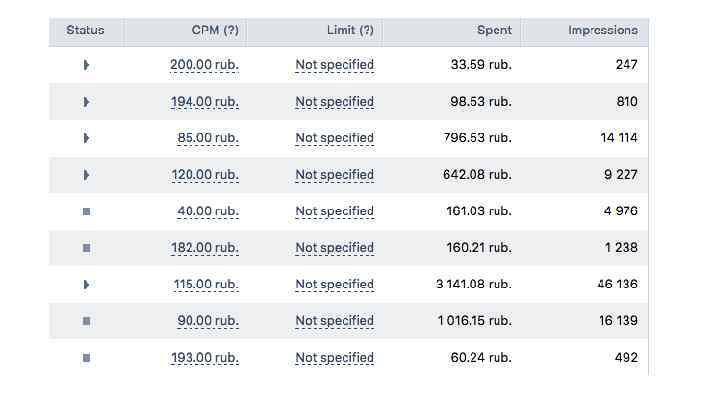Click play status icon in 85.00 rub. row
This screenshot has width=720, height=405.
pyautogui.click(x=86, y=138)
